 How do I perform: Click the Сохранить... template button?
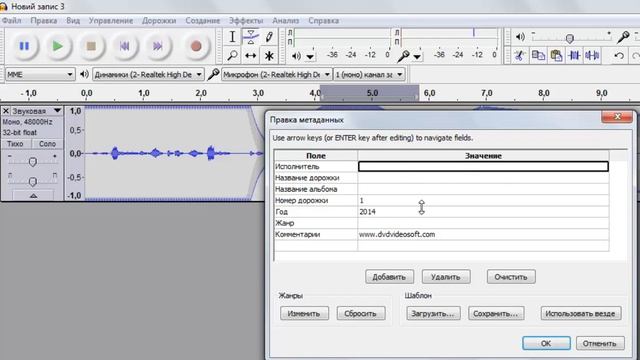click(x=496, y=313)
